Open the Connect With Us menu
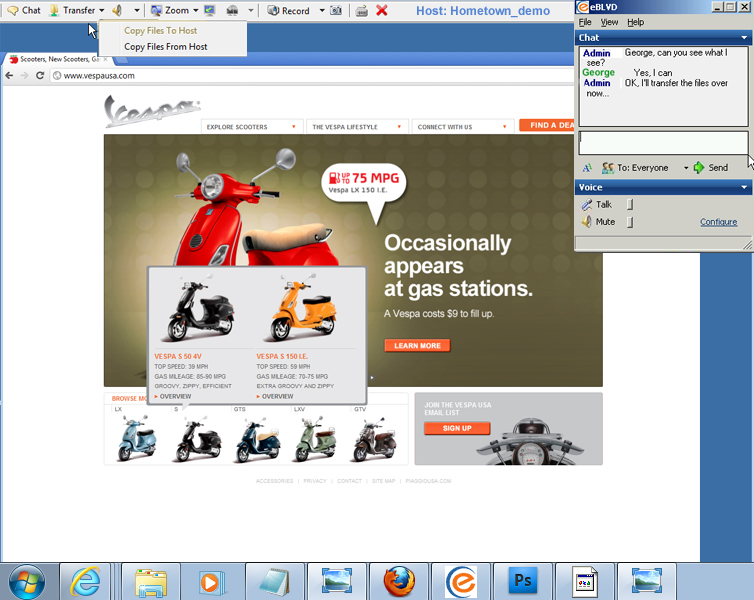754x600 pixels. pyautogui.click(x=463, y=127)
